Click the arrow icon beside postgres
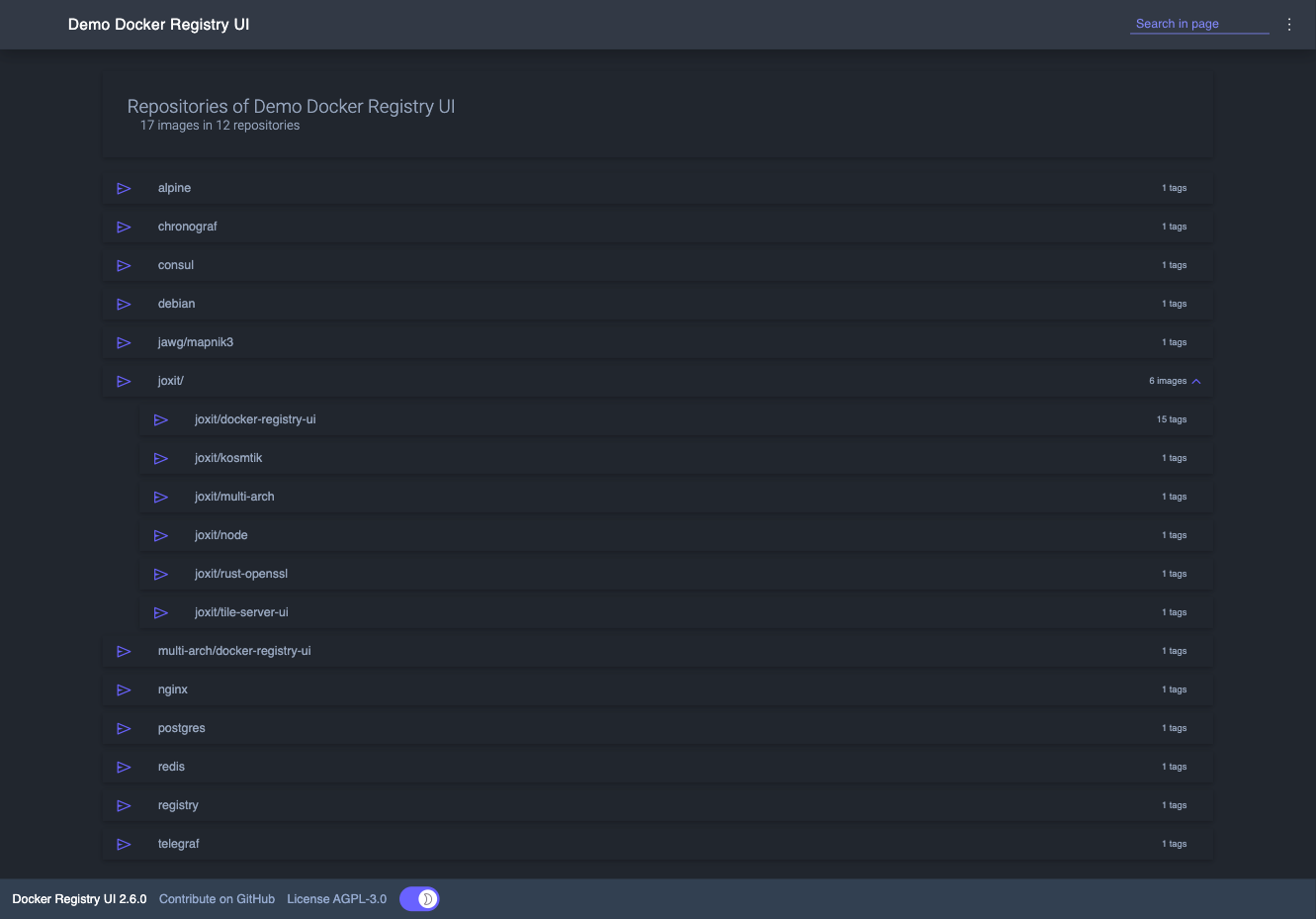 tap(124, 728)
